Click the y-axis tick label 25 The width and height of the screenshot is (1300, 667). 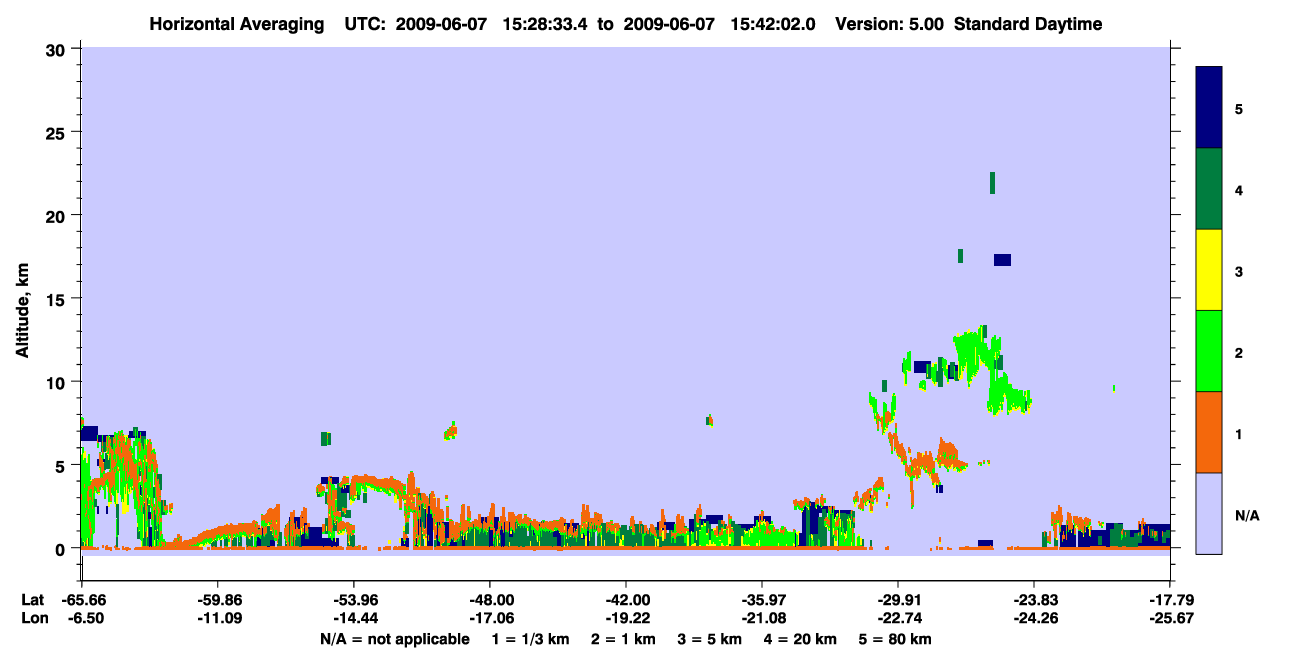click(58, 132)
